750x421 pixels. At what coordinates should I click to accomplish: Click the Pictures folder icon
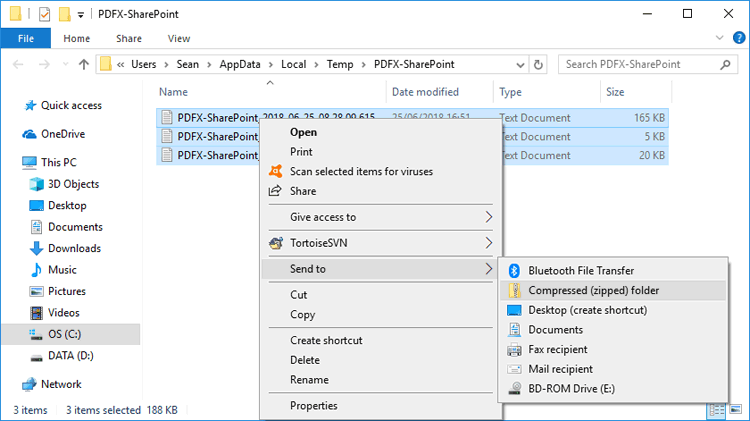[36, 291]
